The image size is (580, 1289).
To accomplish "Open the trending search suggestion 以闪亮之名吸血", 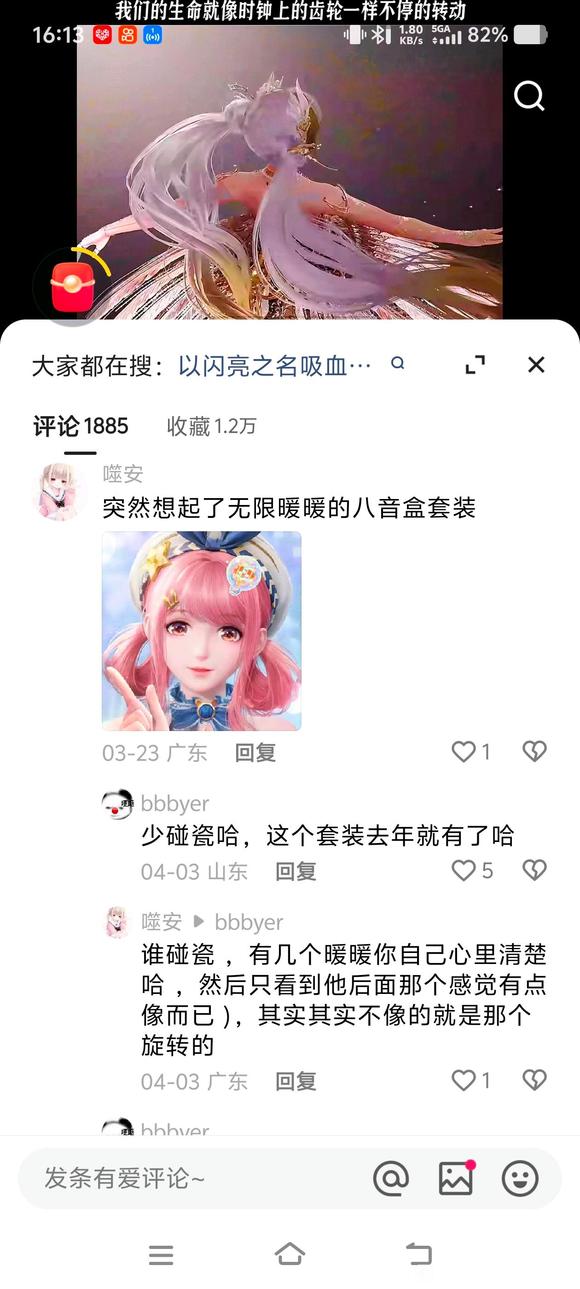I will tap(275, 365).
